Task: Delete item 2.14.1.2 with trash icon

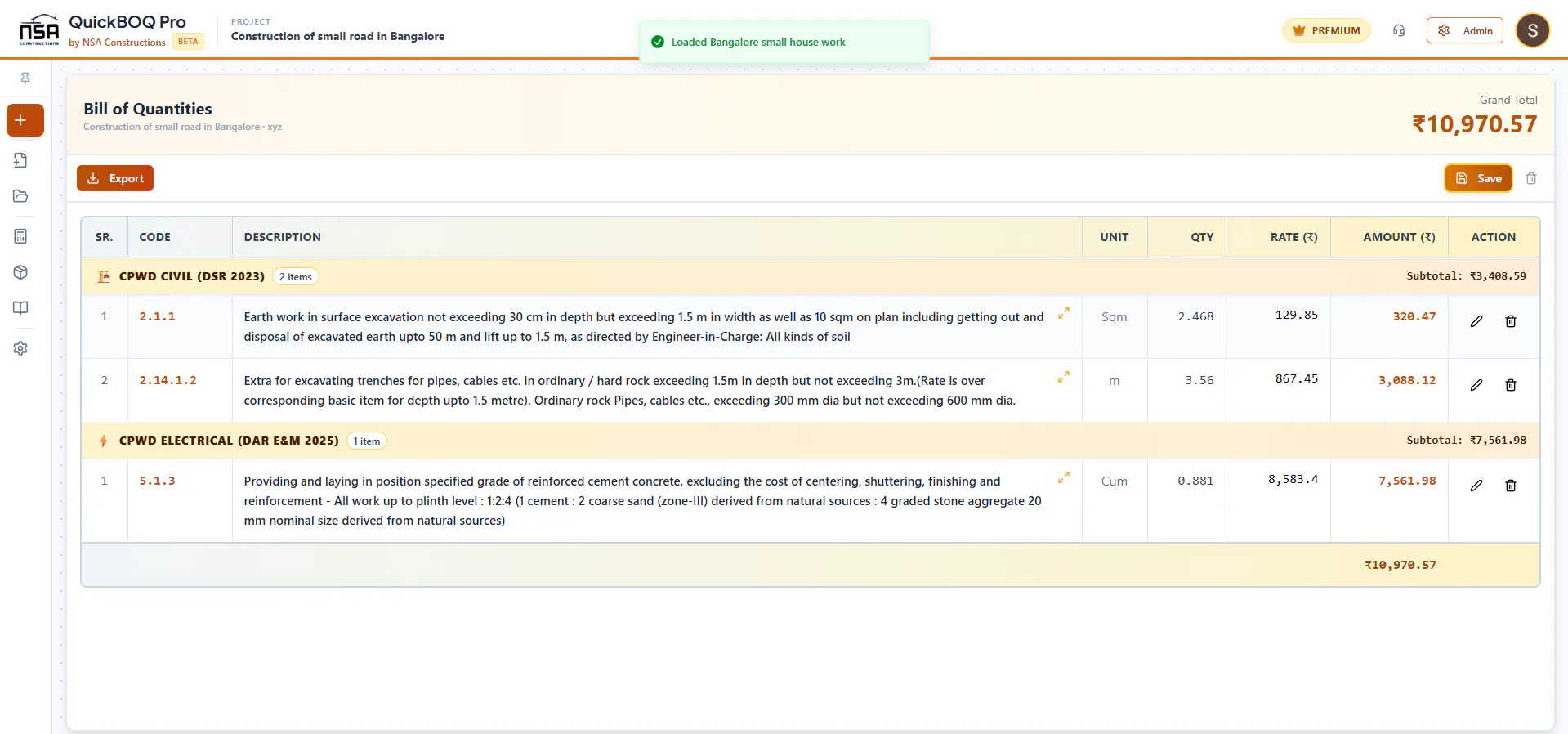Action: (1511, 385)
